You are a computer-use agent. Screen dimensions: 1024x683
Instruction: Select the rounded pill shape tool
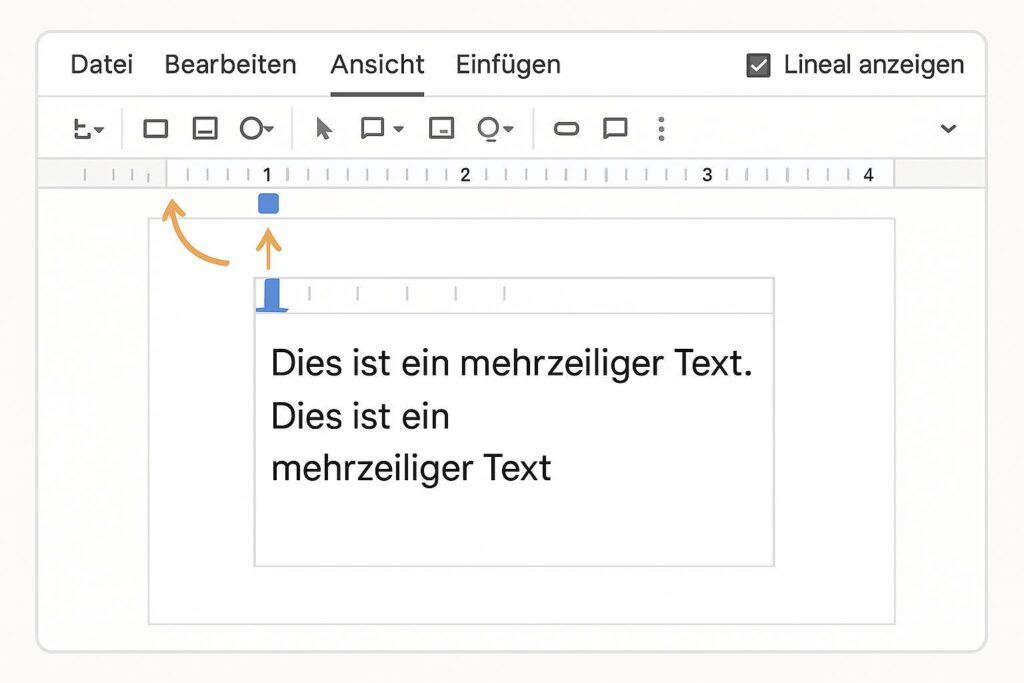(x=566, y=129)
